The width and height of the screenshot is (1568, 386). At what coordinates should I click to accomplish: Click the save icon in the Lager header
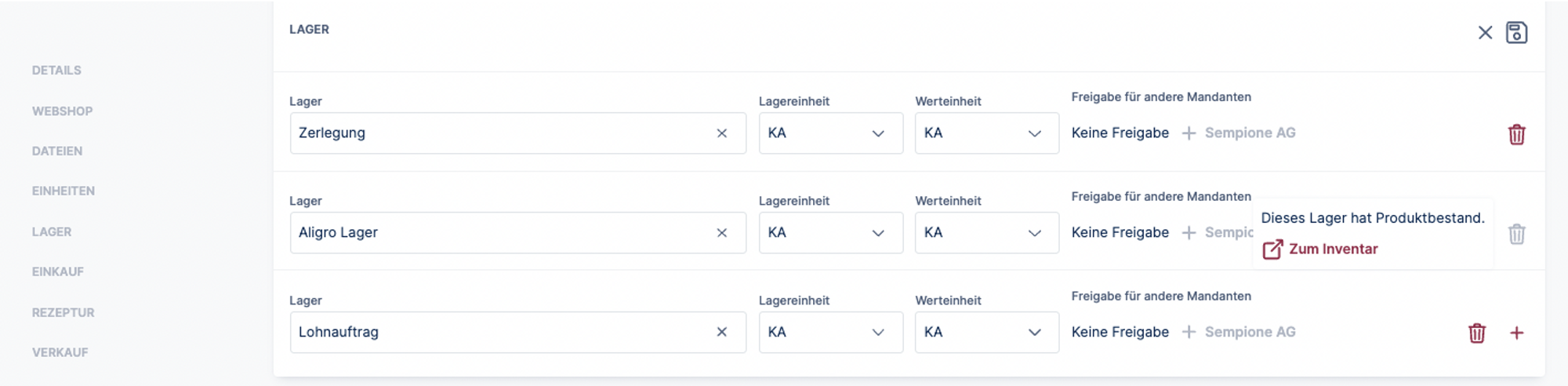tap(1516, 33)
